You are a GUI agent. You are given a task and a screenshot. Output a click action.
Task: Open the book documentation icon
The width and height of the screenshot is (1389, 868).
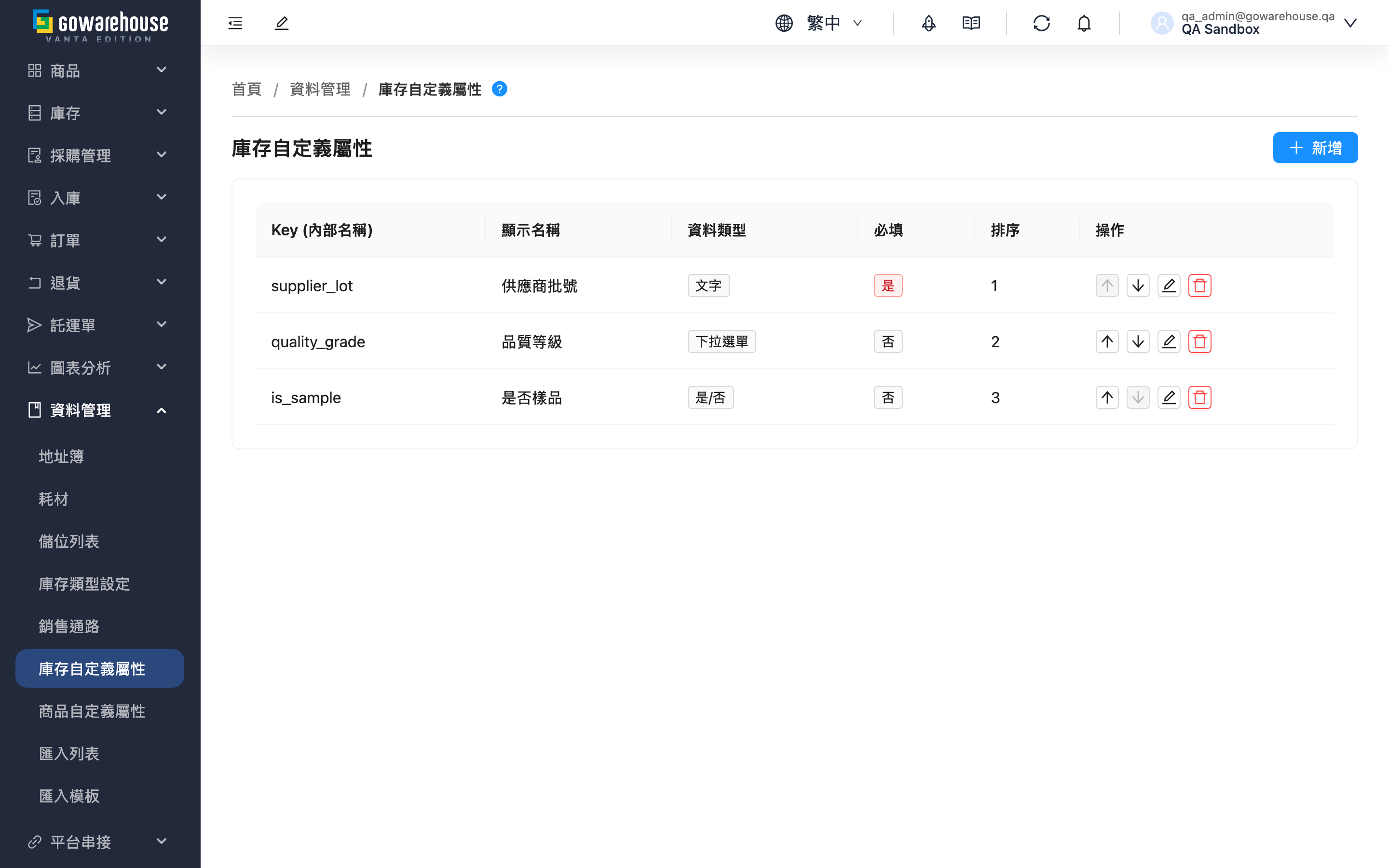971,23
